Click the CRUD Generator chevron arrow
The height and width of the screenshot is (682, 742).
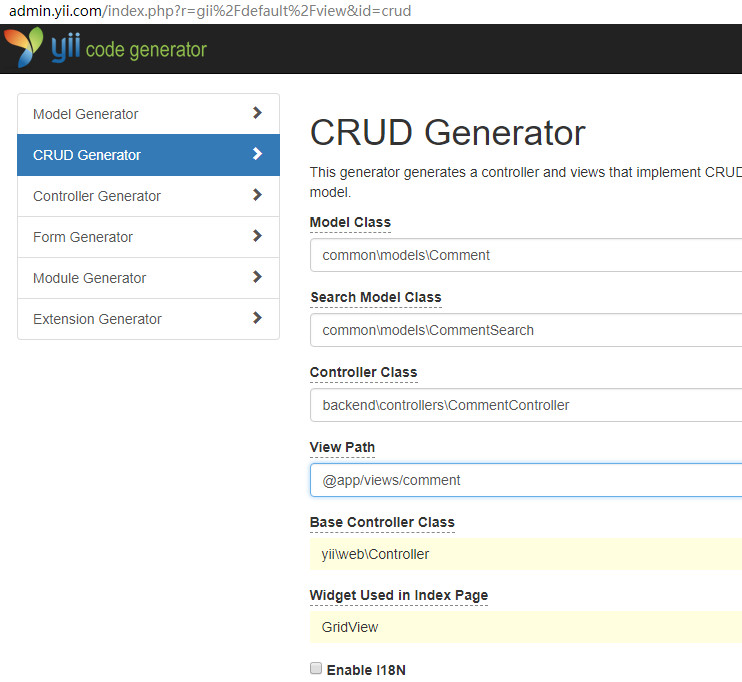(x=257, y=154)
